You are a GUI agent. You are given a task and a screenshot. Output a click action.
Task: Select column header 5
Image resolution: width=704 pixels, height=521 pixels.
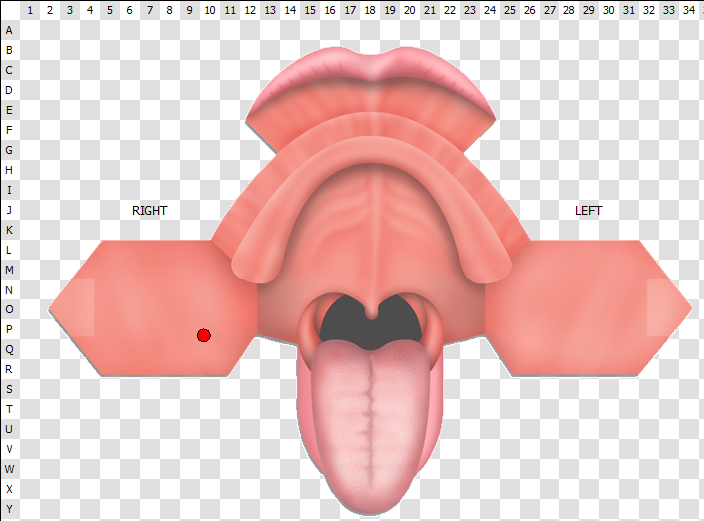(x=110, y=10)
